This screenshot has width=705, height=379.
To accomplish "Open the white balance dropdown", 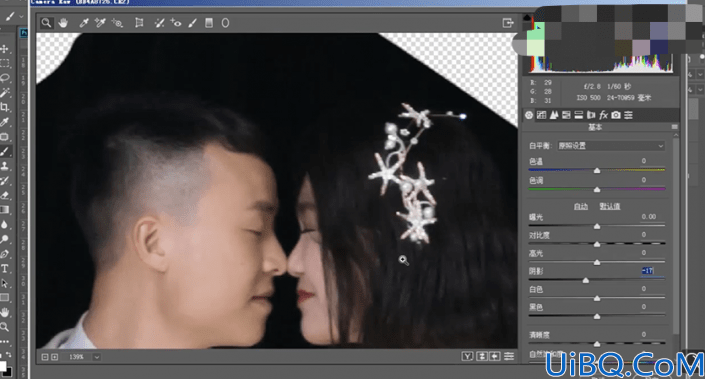I will (611, 146).
